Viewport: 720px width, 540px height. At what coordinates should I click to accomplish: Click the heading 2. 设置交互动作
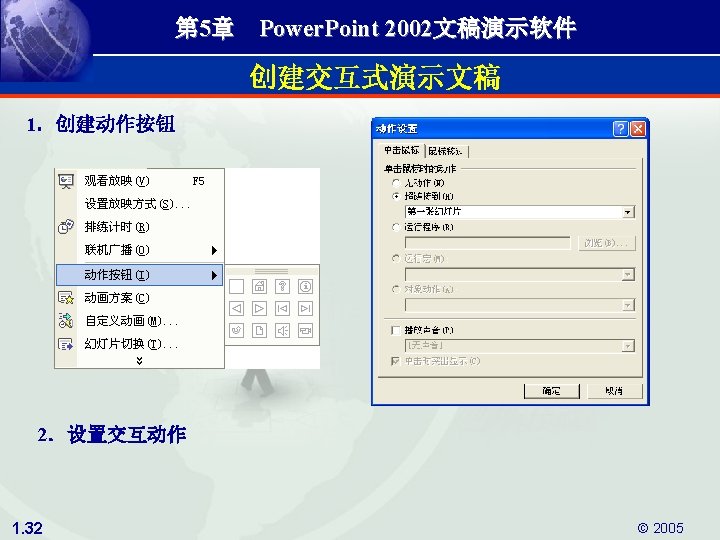tap(112, 435)
